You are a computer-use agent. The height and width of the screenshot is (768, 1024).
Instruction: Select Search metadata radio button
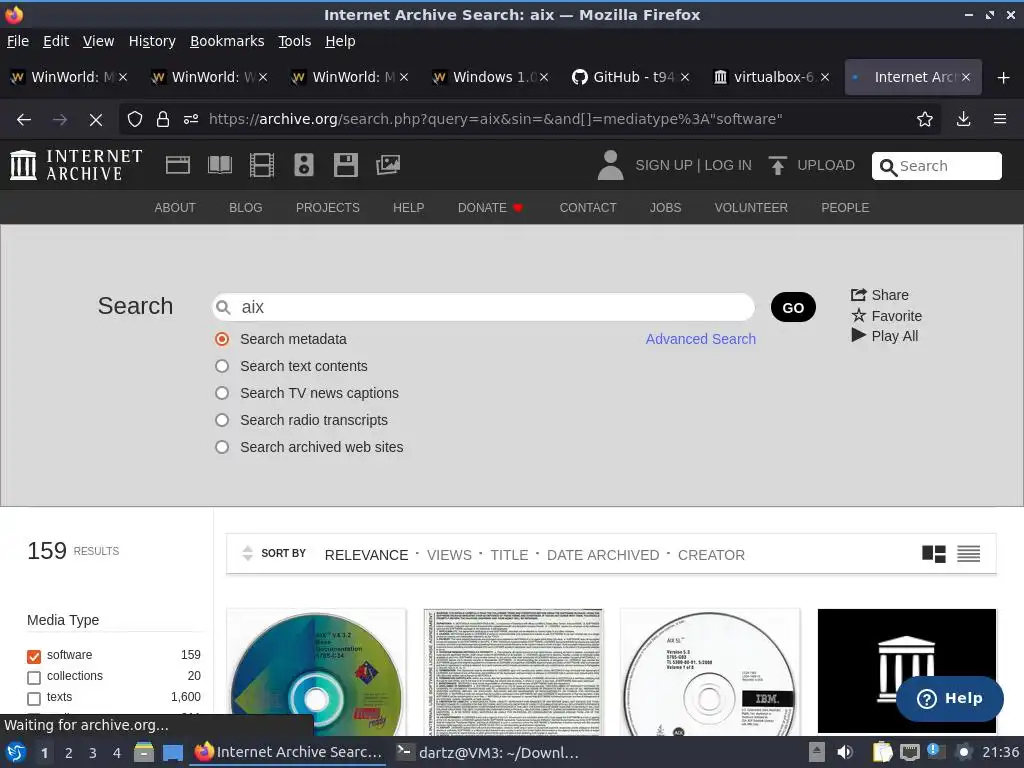222,339
